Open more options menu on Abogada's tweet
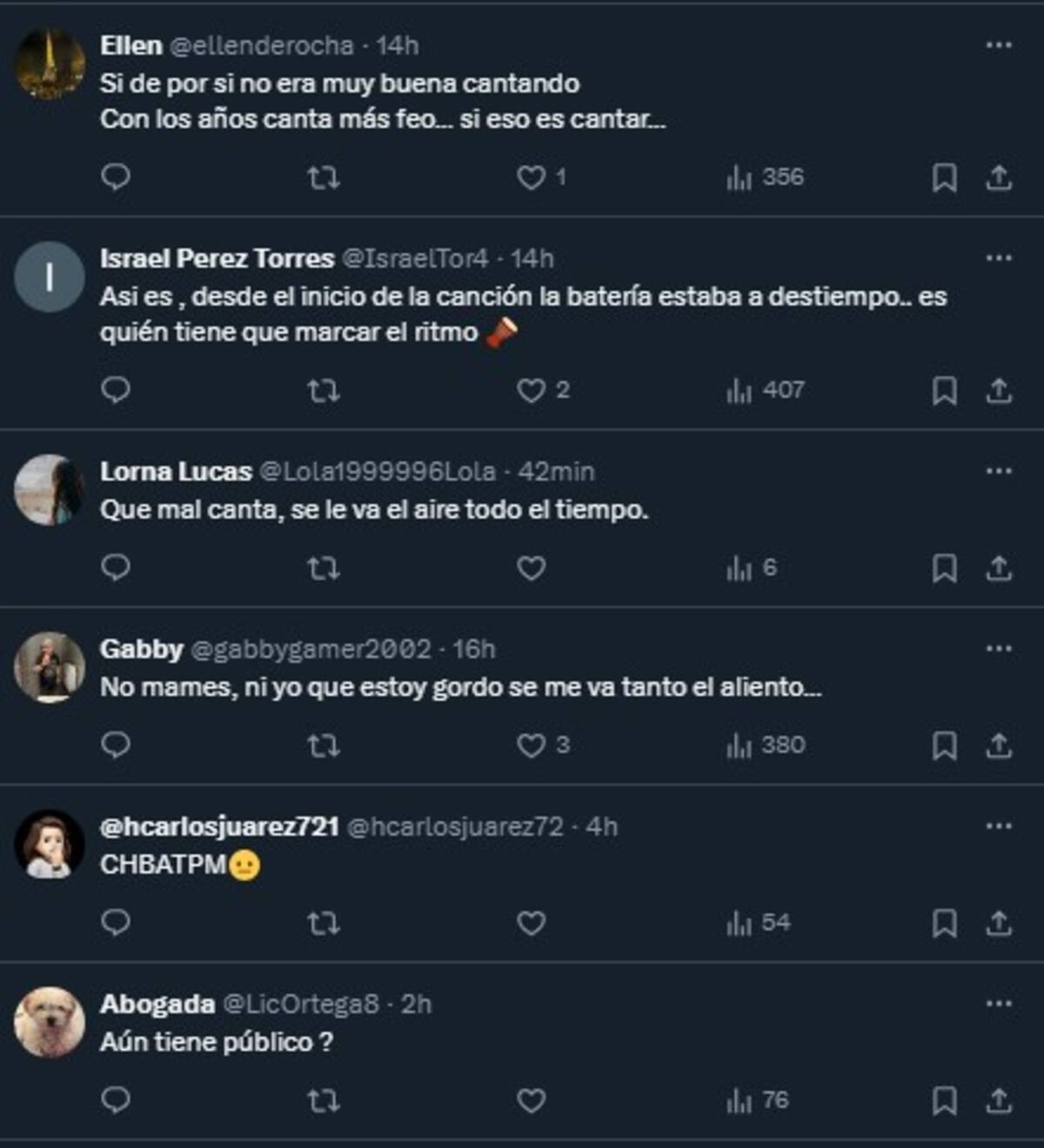The image size is (1044, 1148). (x=998, y=1004)
